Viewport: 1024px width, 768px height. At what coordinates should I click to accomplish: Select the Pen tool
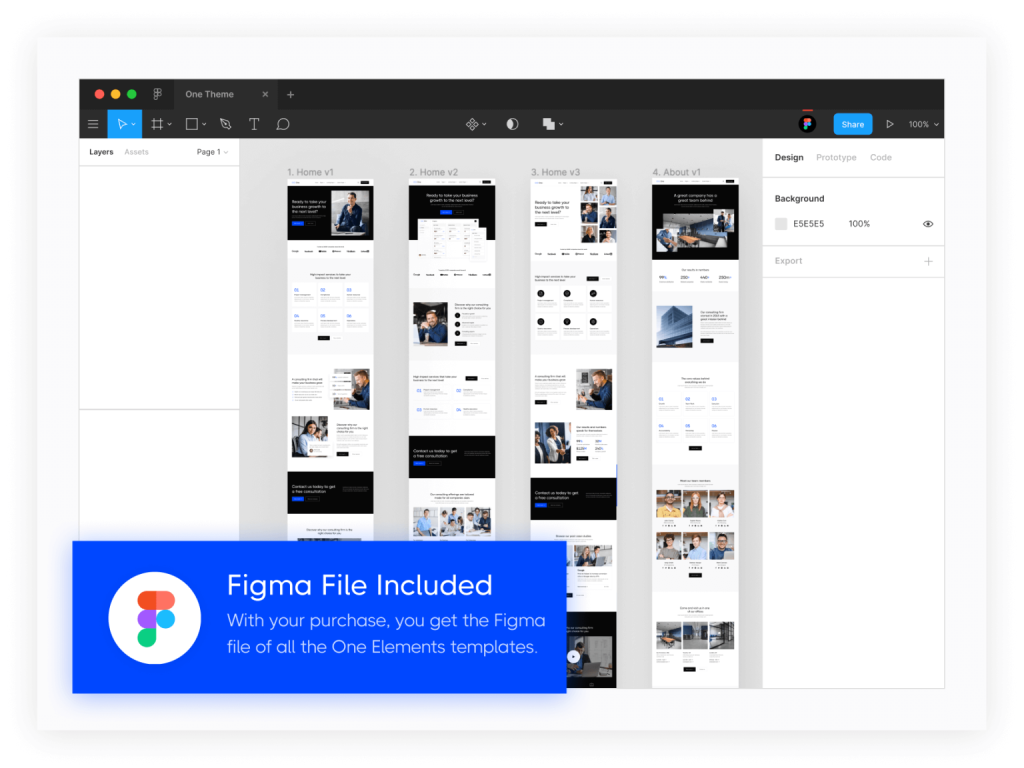point(226,124)
